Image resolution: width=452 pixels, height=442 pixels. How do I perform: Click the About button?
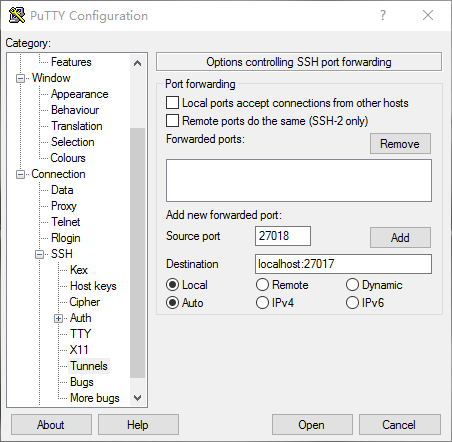51,425
